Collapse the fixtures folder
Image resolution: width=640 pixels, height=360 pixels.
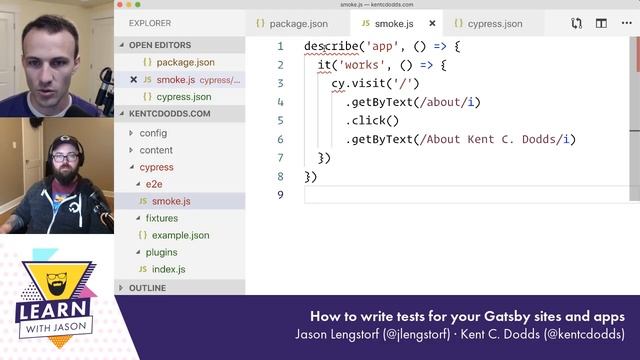138,218
